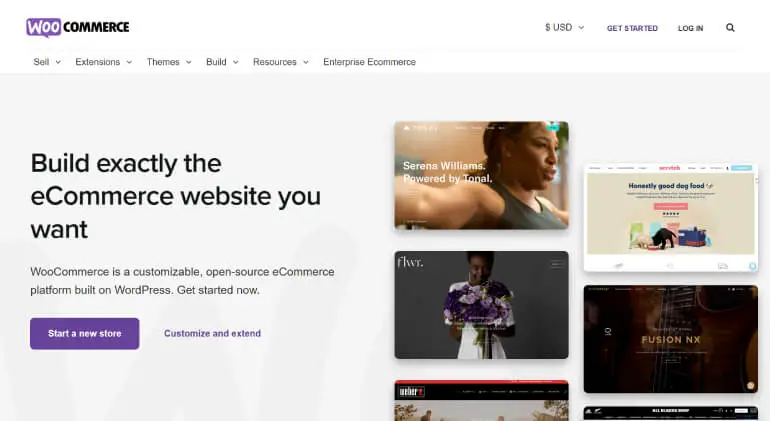Open the search magnifier icon
Screen dimensions: 770x421
pyautogui.click(x=730, y=28)
